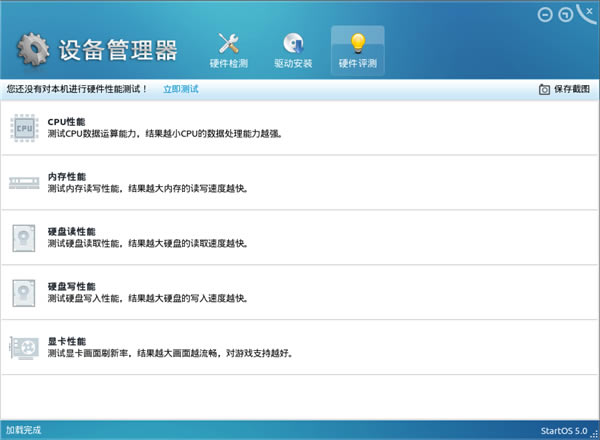600x440 pixels.
Task: Click the resize grip in the status bar
Action: pos(595,434)
